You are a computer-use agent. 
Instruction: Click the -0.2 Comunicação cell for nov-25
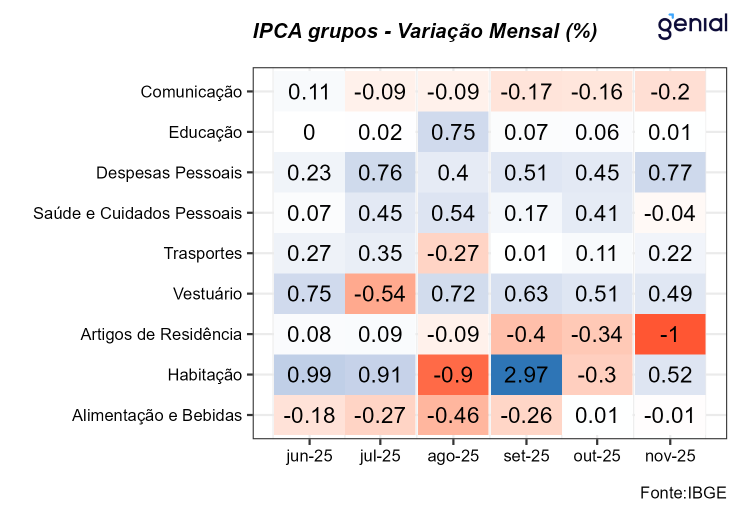point(669,92)
